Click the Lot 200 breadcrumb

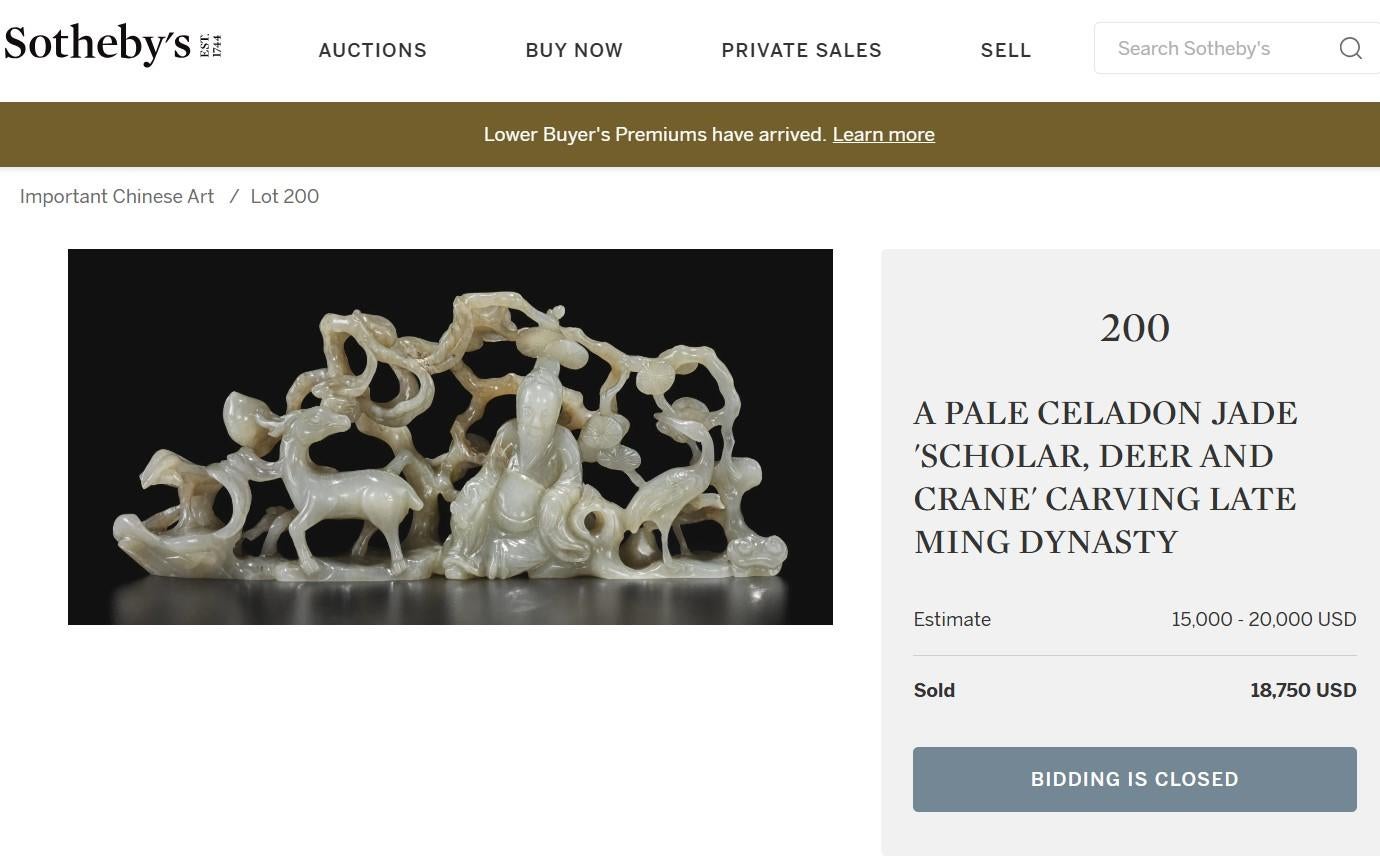pyautogui.click(x=285, y=196)
